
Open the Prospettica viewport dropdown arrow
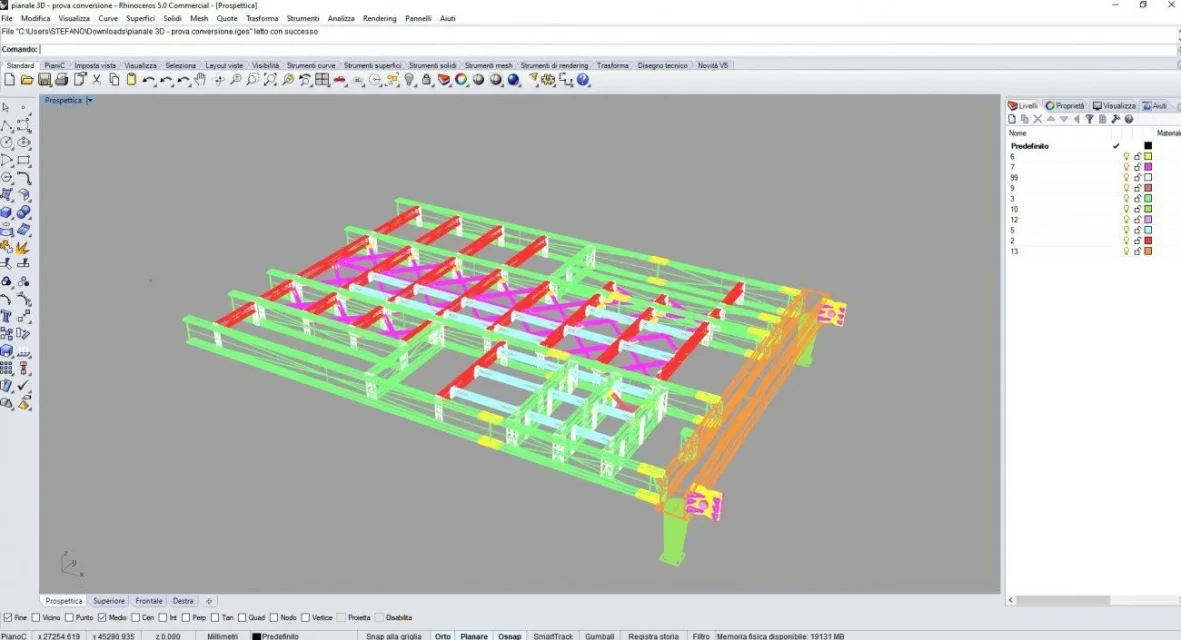click(90, 101)
